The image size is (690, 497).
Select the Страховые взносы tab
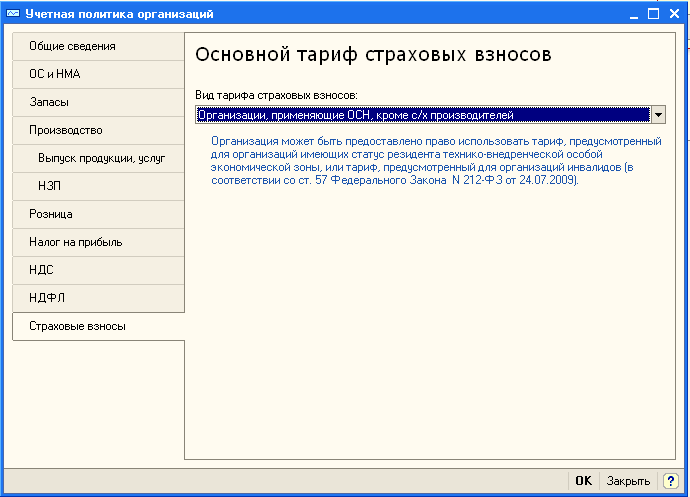[x=98, y=326]
